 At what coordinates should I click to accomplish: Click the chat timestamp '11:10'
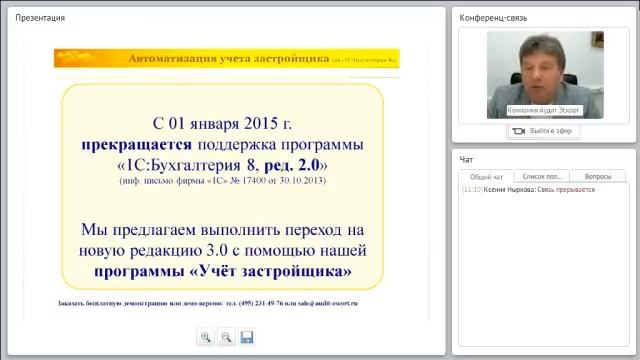[x=472, y=190]
